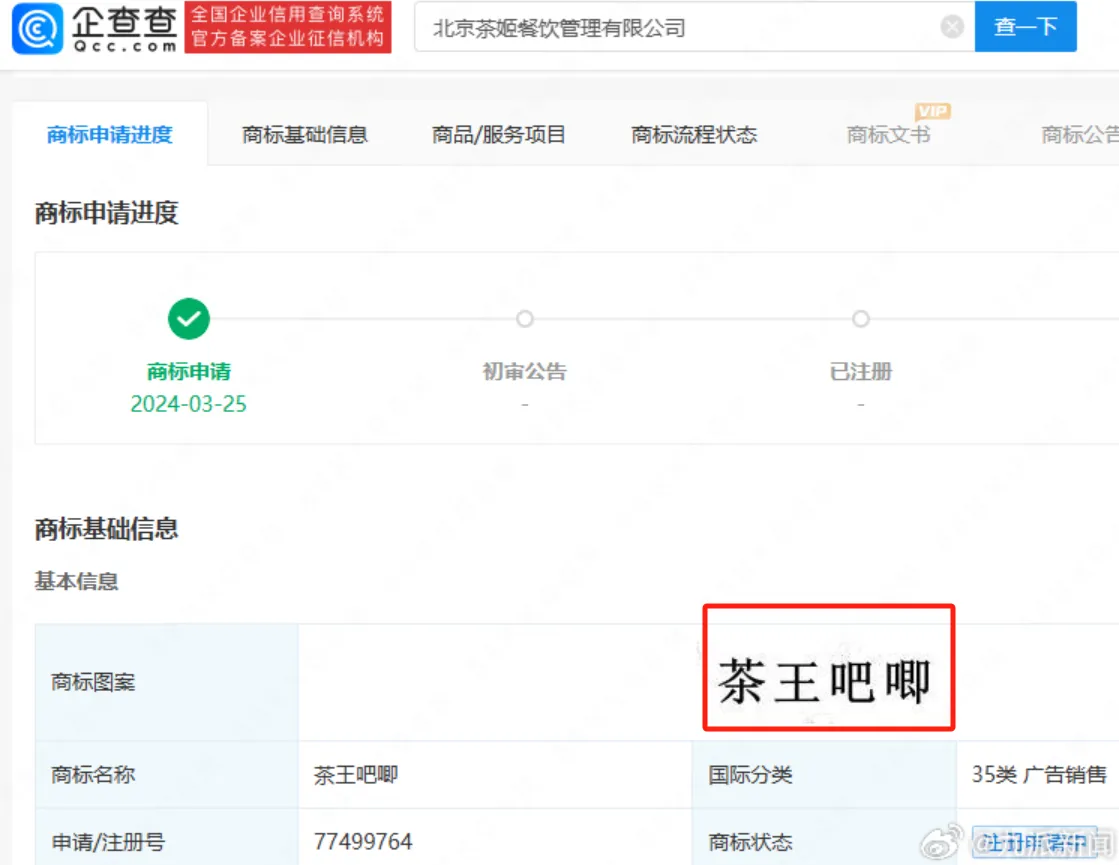Screen dimensions: 1119x865
Task: Click the red 全国企业信用查询系统 banner
Action: [x=288, y=27]
